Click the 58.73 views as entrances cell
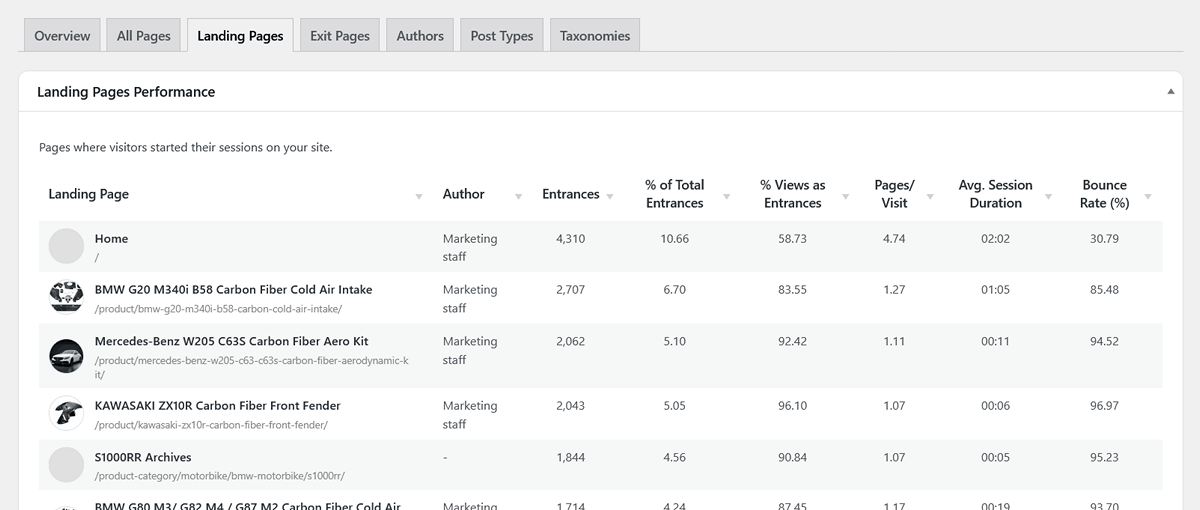This screenshot has width=1200, height=510. pyautogui.click(x=792, y=239)
